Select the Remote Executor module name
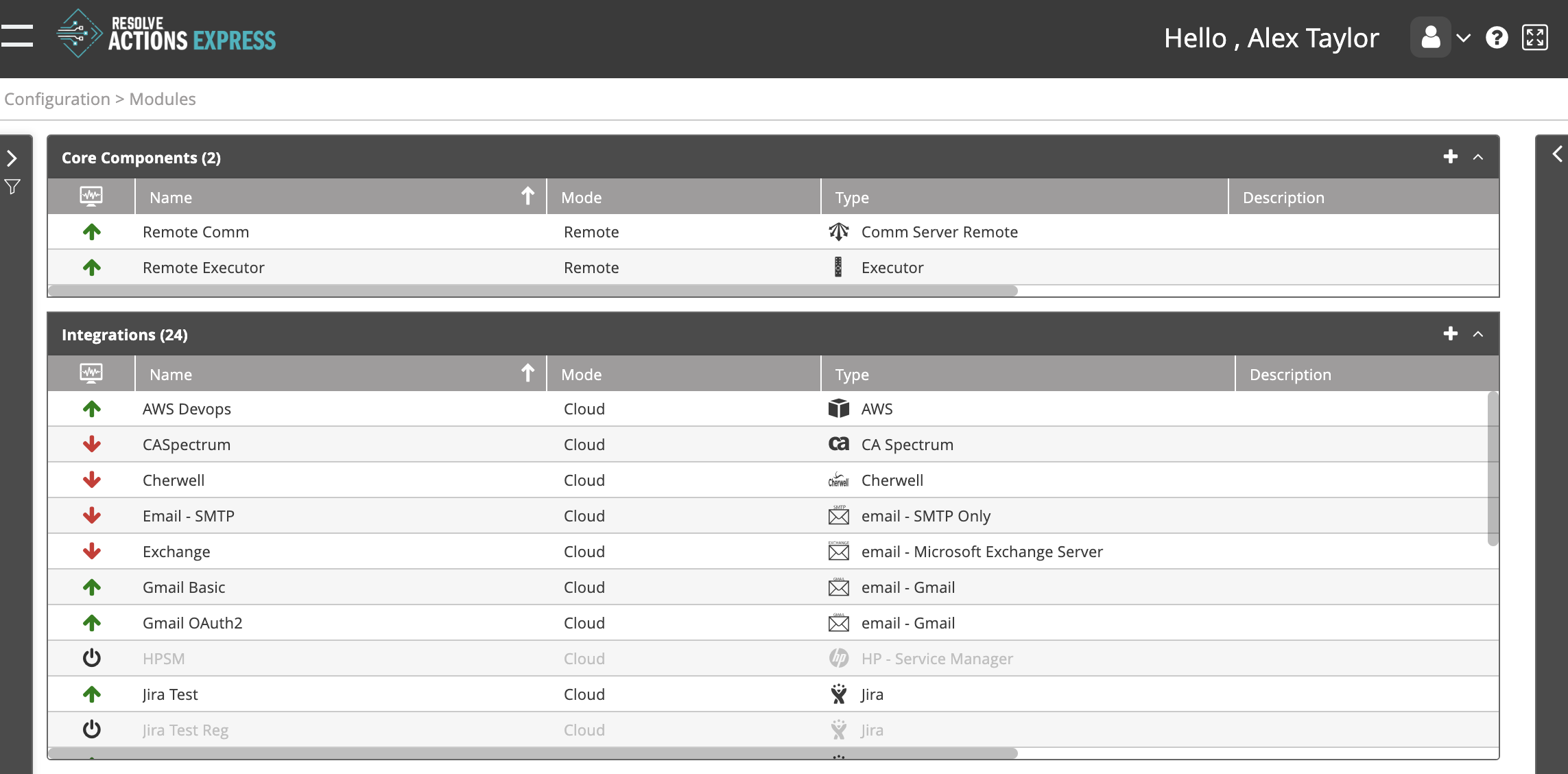The height and width of the screenshot is (774, 1568). click(x=204, y=268)
